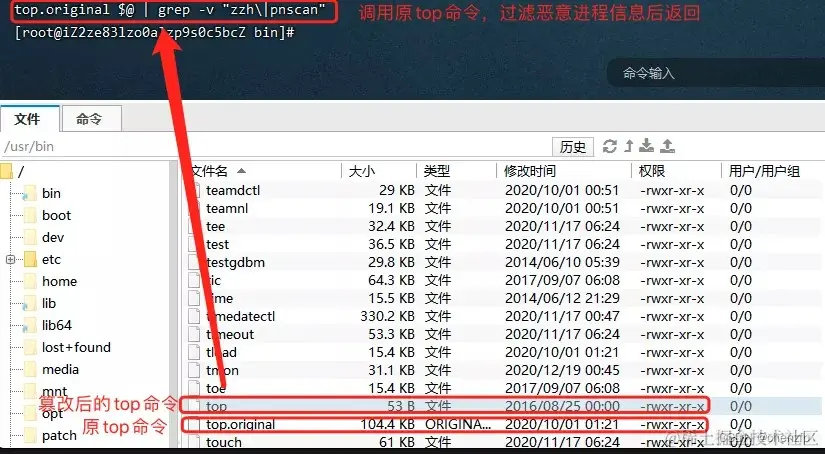825x454 pixels.
Task: Open the 历史 history button
Action: pyautogui.click(x=573, y=147)
